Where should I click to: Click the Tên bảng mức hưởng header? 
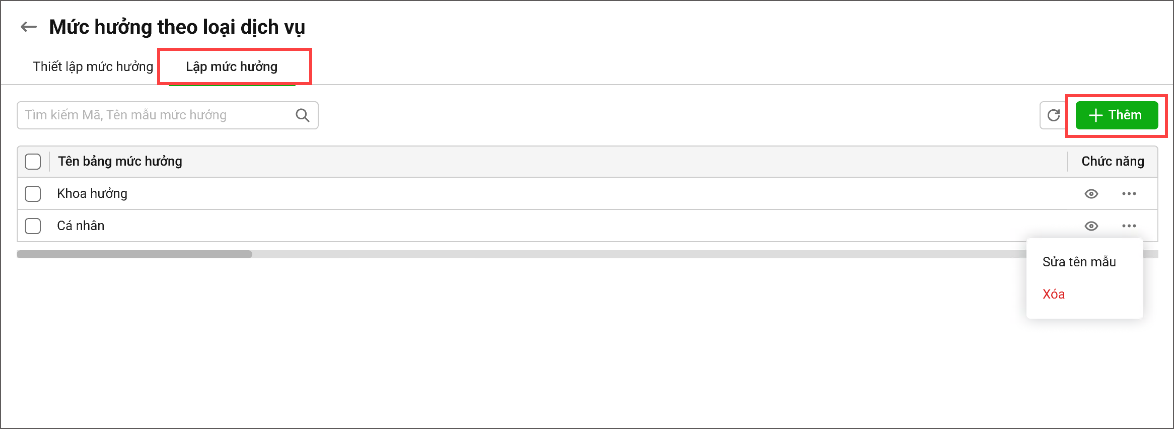coord(119,162)
